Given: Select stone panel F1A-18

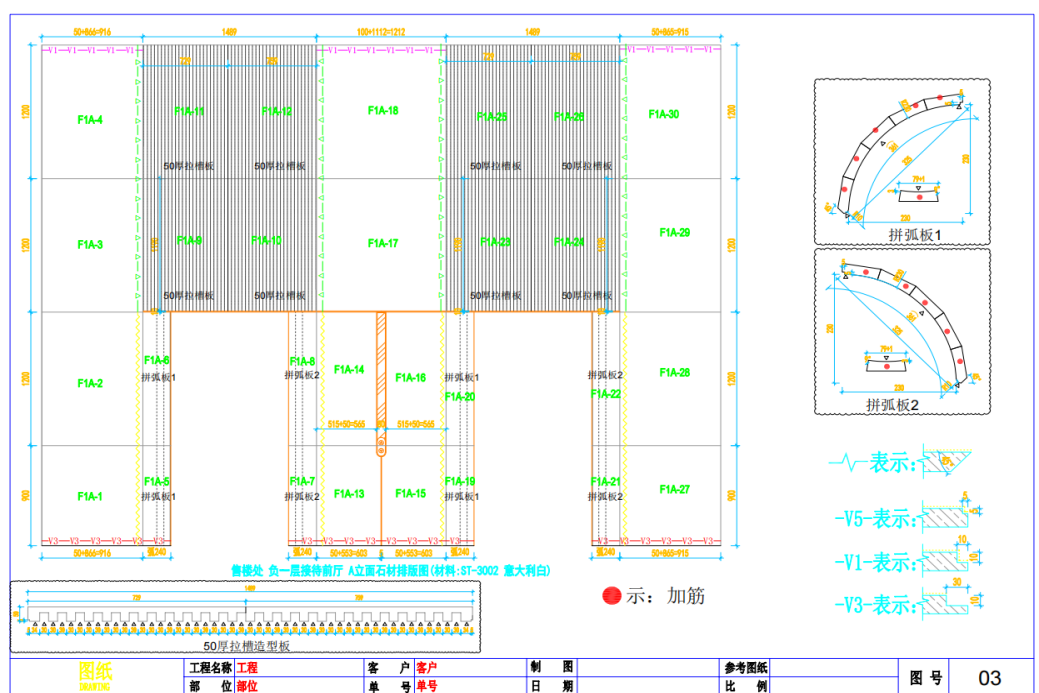Looking at the screenshot, I should tap(382, 111).
